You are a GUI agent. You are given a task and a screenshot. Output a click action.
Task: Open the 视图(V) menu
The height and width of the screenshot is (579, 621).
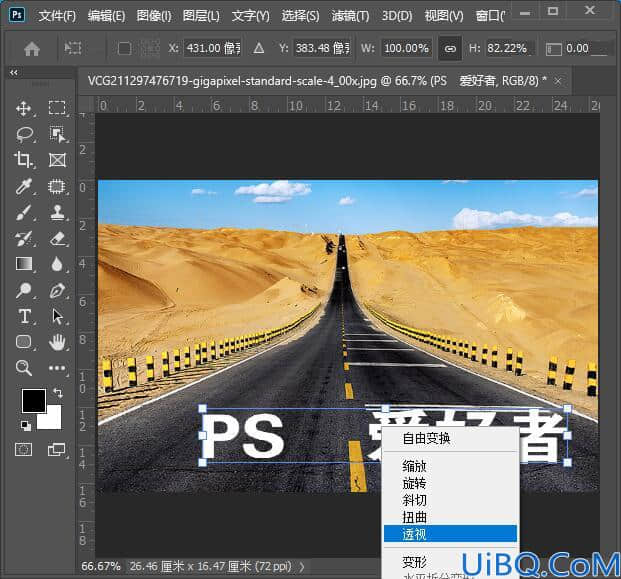pyautogui.click(x=444, y=16)
